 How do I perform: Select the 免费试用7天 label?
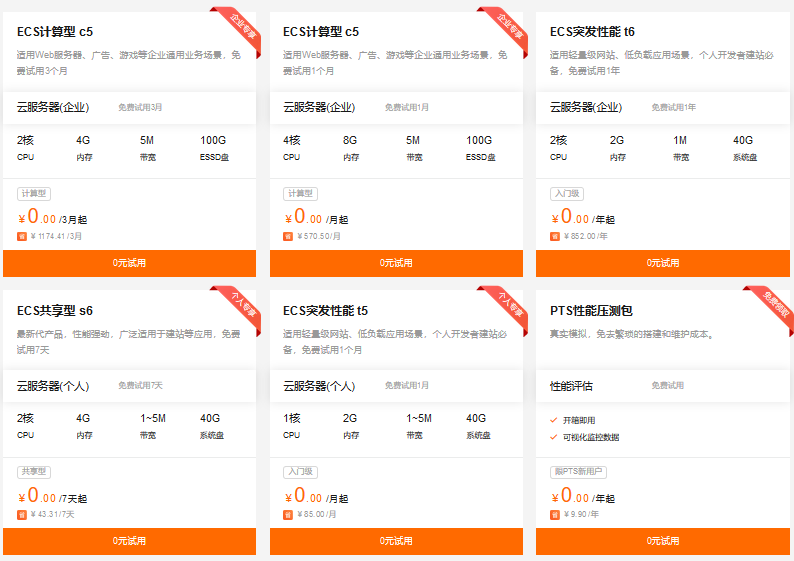point(140,386)
